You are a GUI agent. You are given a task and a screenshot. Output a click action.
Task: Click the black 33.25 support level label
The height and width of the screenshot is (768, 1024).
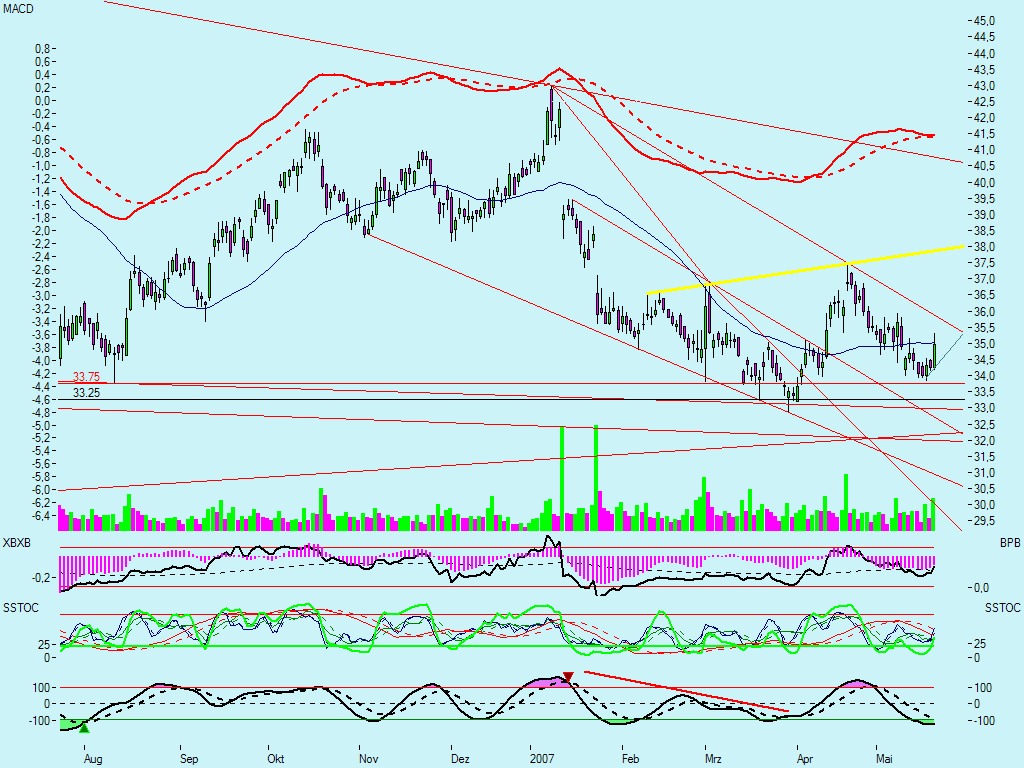tap(86, 392)
